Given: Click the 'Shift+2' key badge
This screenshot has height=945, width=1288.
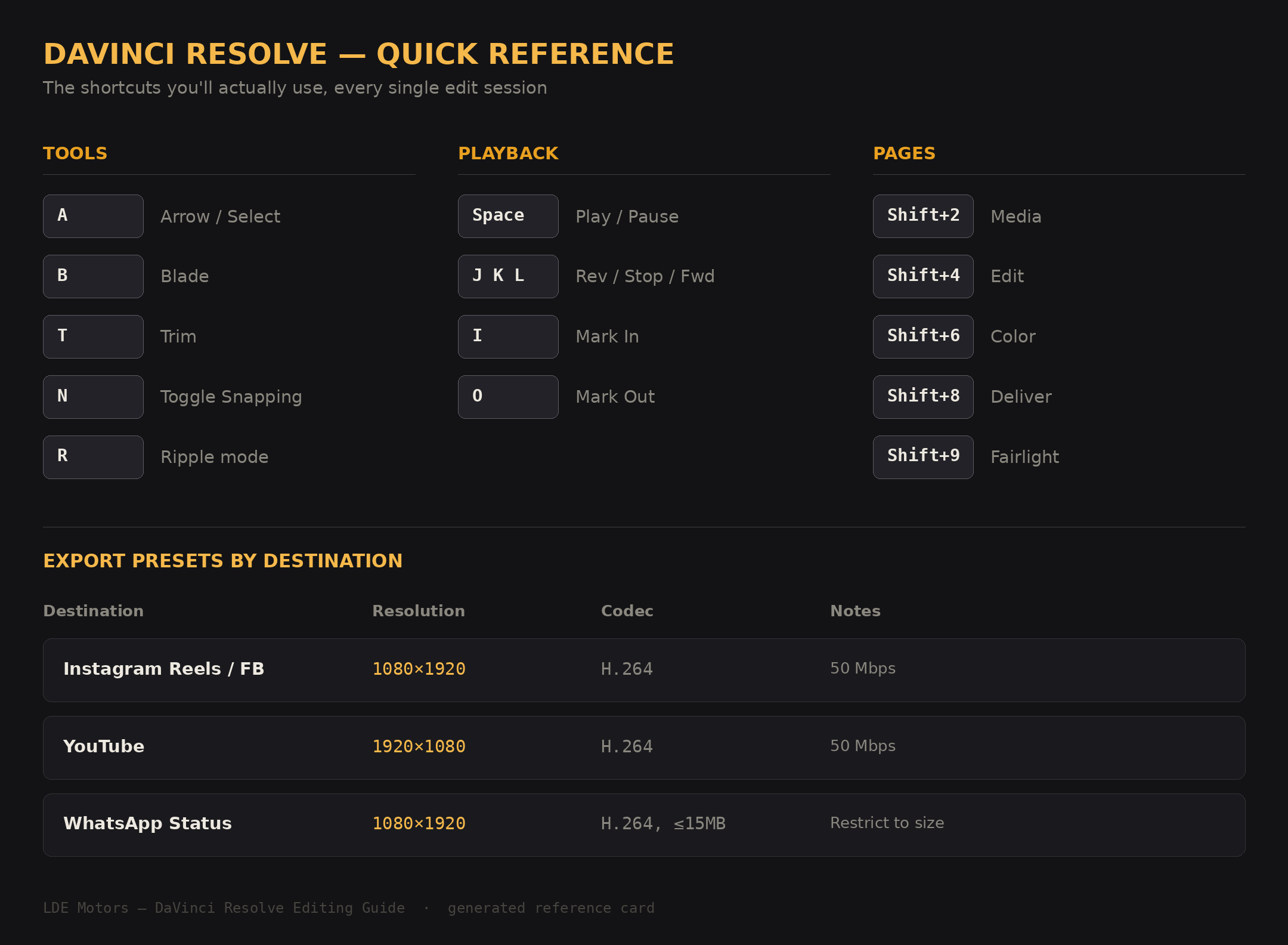Looking at the screenshot, I should pyautogui.click(x=923, y=216).
